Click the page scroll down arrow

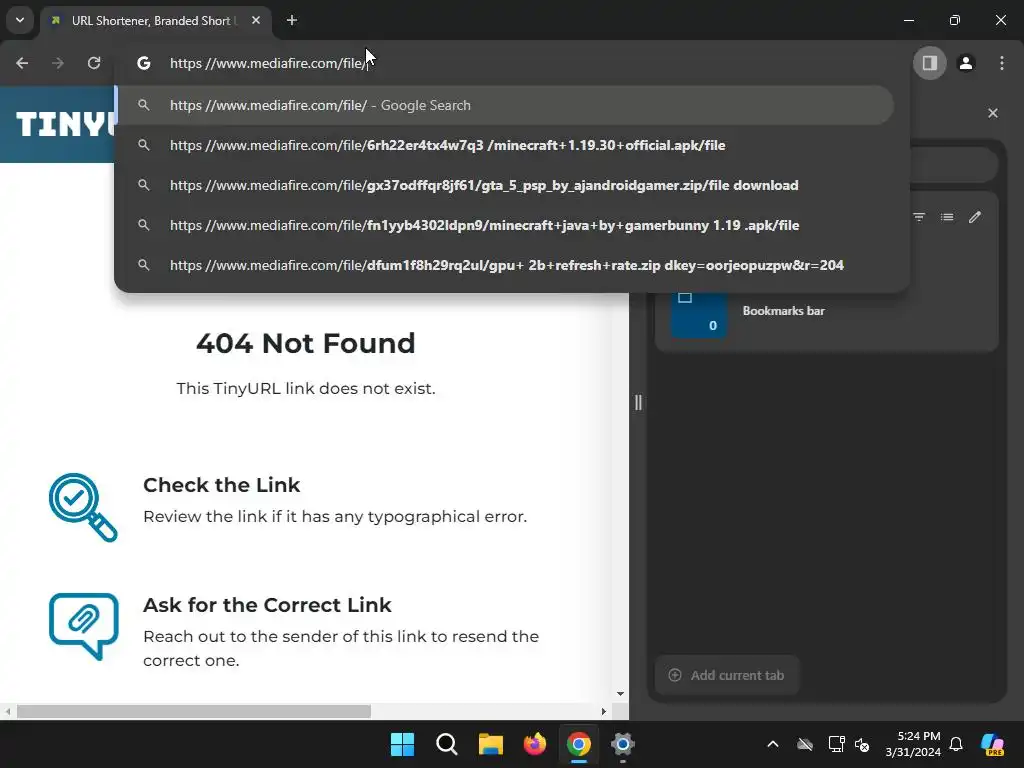click(620, 694)
